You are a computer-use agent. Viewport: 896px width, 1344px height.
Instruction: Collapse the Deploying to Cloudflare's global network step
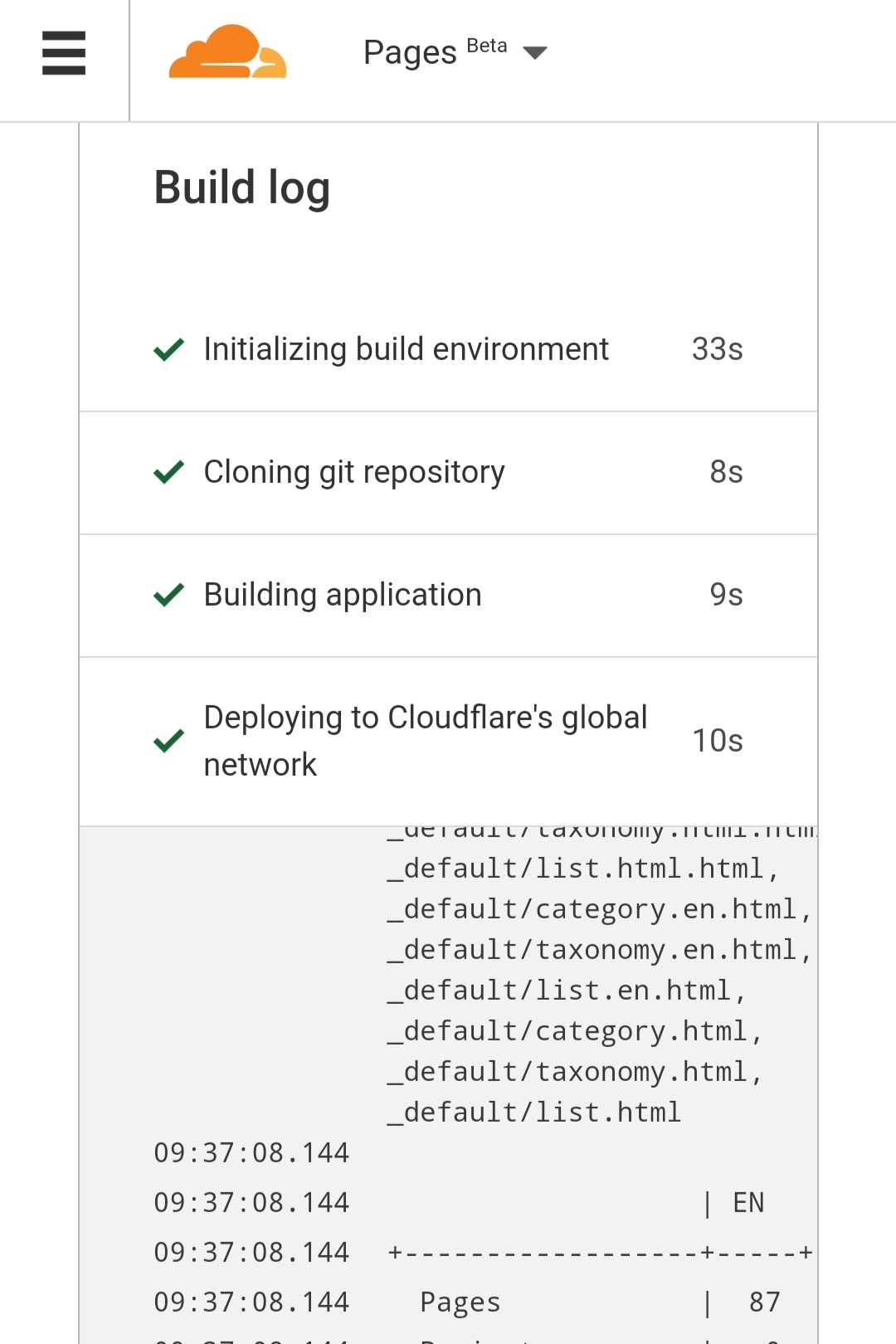pos(425,741)
